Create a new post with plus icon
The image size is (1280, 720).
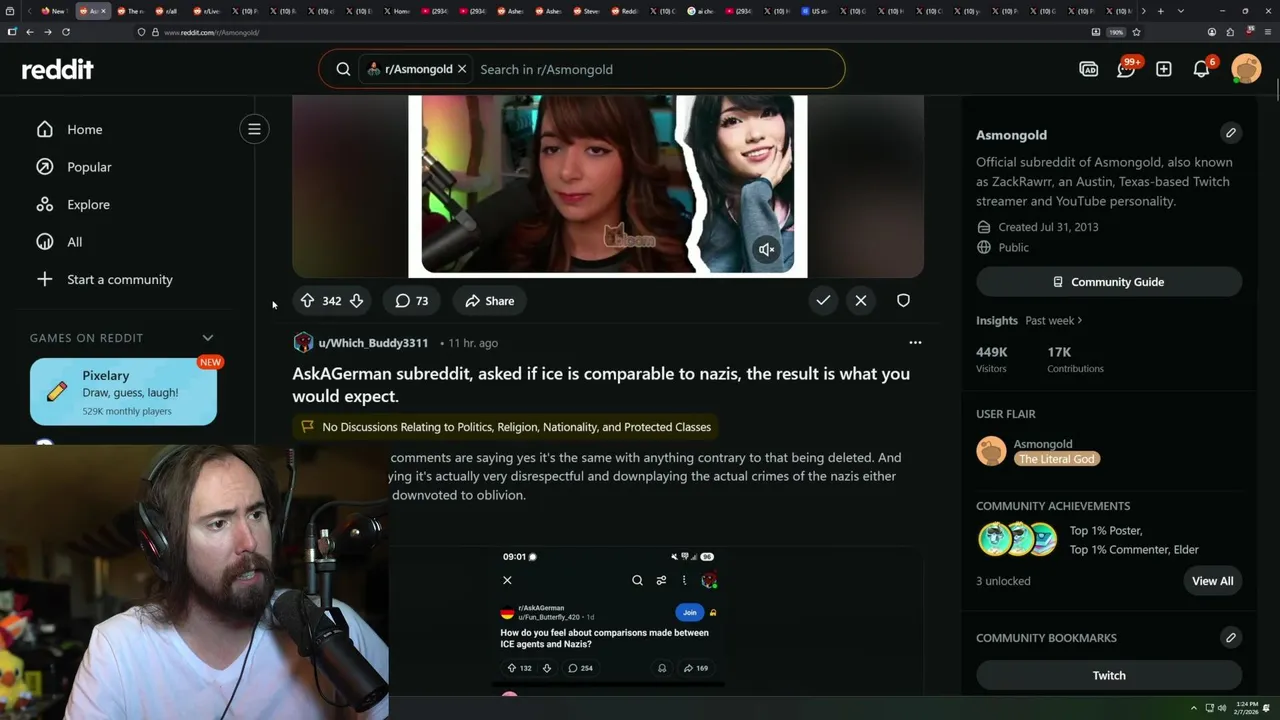pos(1164,69)
